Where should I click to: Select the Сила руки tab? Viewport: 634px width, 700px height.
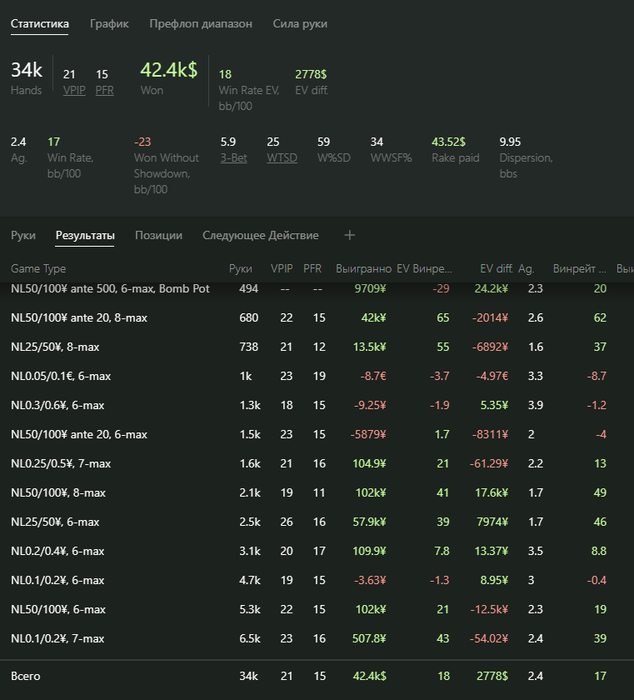click(300, 24)
